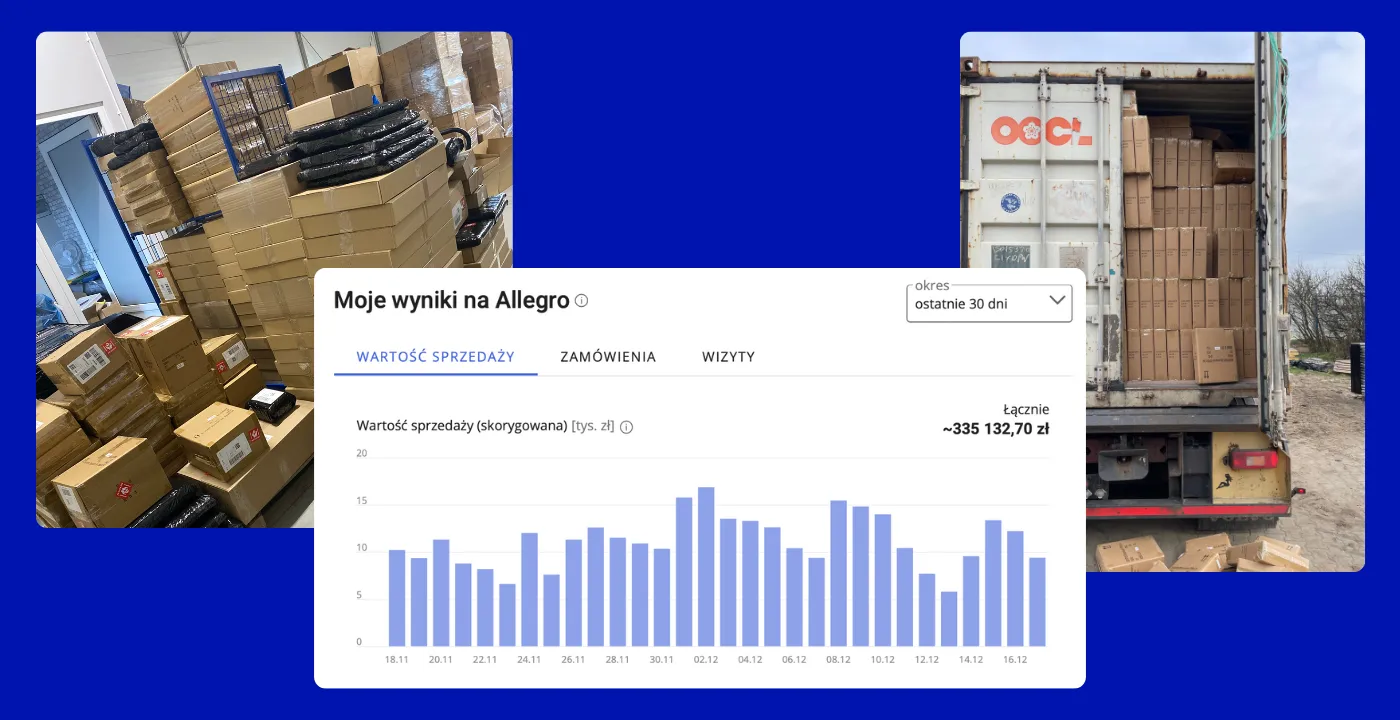Click the chevron arrow in okres selector
Screen dimensions: 1400x720
pos(1057,300)
